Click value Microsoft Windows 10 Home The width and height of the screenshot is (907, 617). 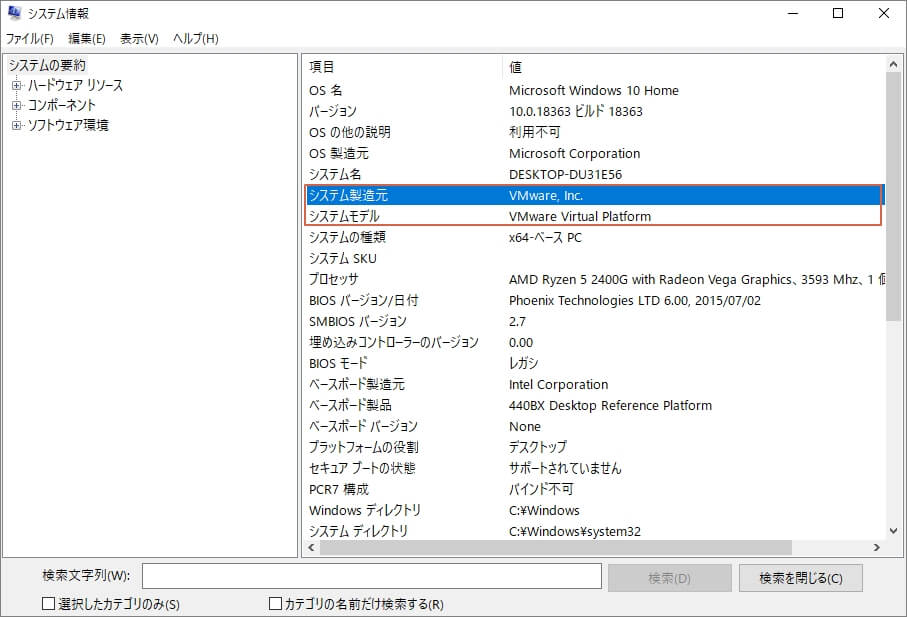point(593,91)
